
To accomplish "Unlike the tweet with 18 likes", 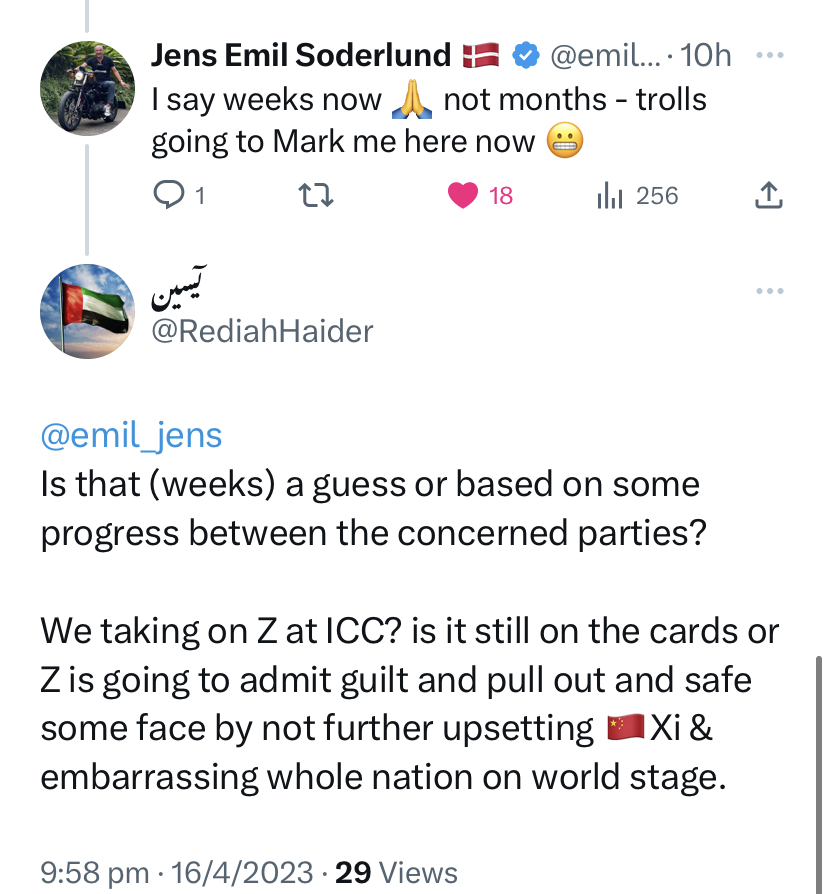I will coord(464,196).
